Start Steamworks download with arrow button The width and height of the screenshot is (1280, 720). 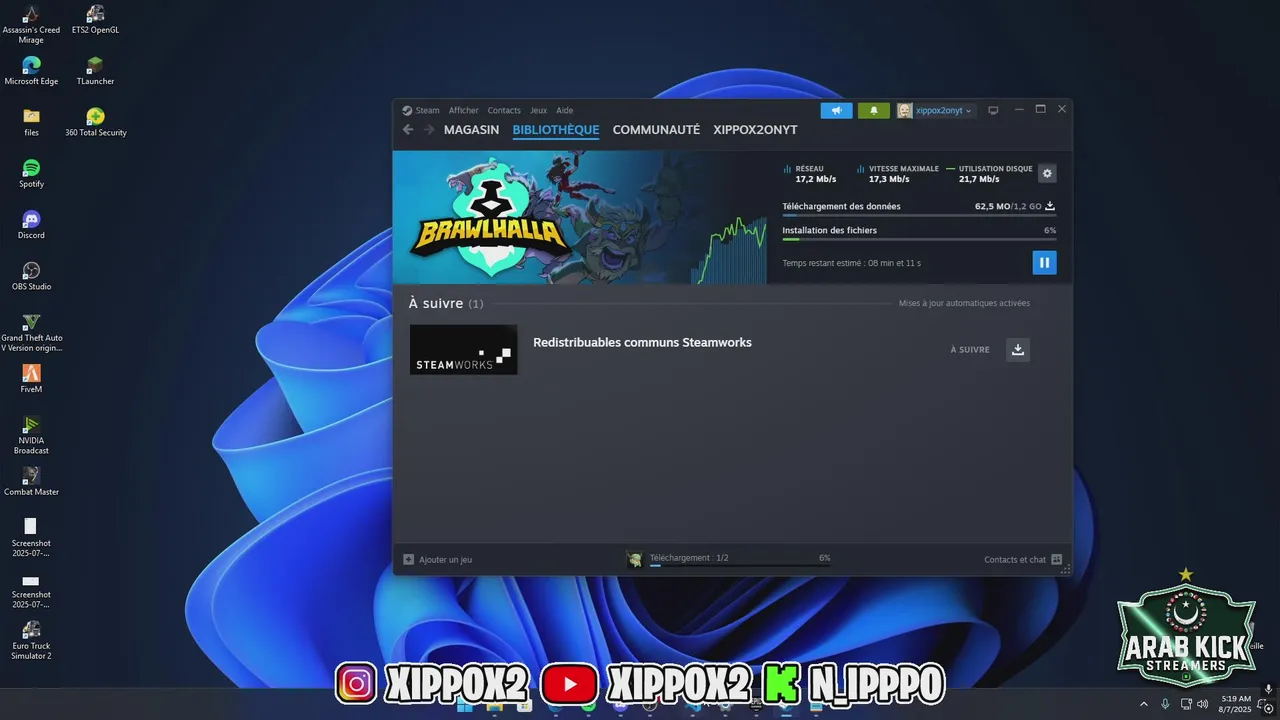1018,349
